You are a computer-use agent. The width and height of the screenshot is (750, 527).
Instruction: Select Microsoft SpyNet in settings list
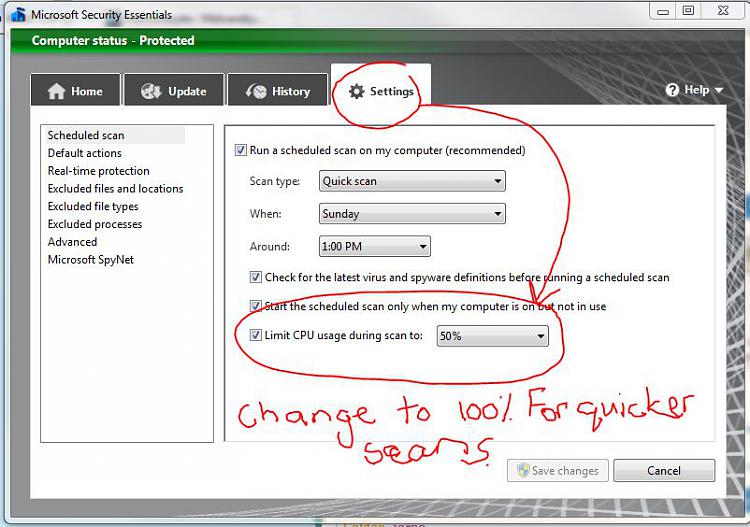[90, 260]
